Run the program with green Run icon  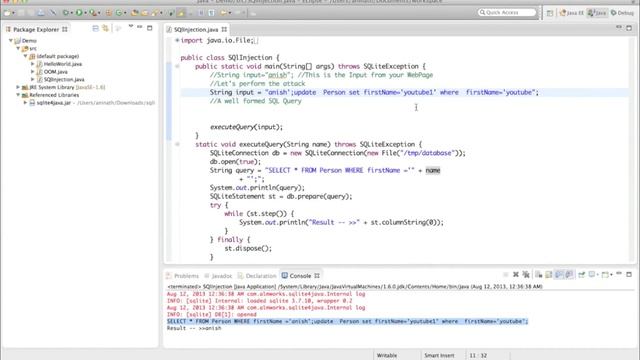pyautogui.click(x=79, y=13)
